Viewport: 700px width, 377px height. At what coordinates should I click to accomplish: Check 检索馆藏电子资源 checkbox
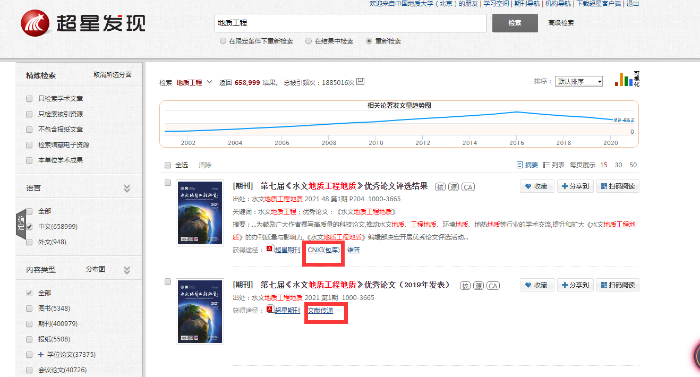29,145
